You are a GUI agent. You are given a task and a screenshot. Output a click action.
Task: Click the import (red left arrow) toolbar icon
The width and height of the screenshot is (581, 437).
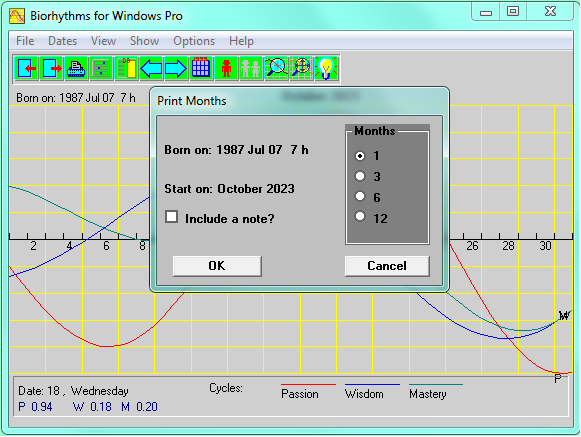[26, 68]
